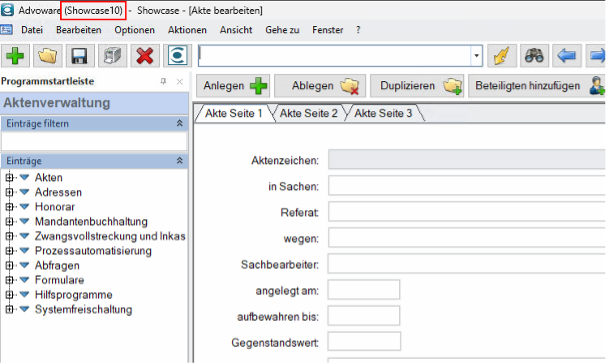Image resolution: width=606 pixels, height=364 pixels.
Task: Click the Gegenstandswert input field
Action: (364, 342)
